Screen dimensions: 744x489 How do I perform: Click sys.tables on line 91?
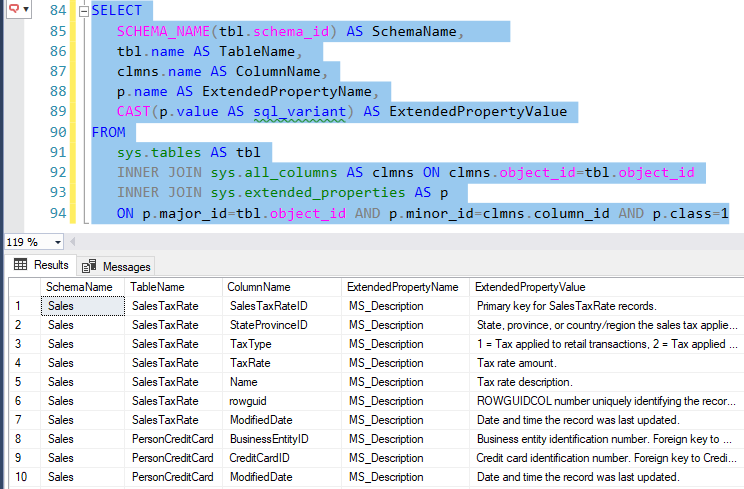pyautogui.click(x=159, y=153)
